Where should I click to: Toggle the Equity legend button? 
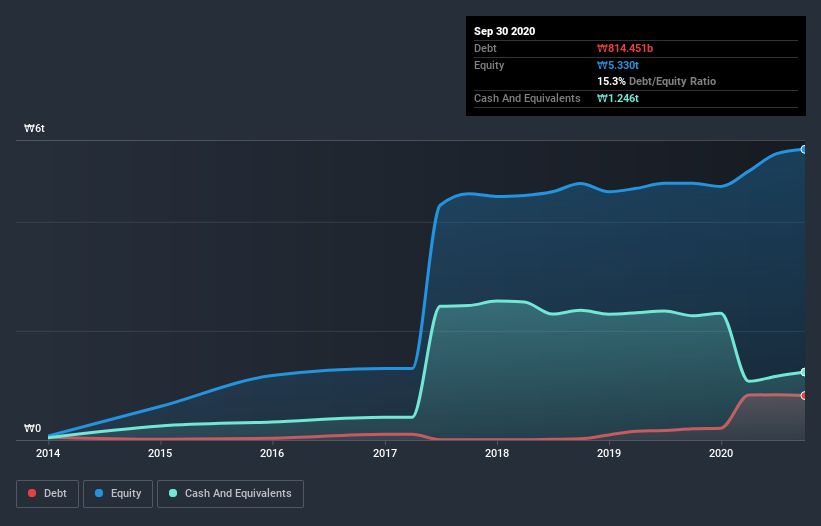tap(118, 494)
